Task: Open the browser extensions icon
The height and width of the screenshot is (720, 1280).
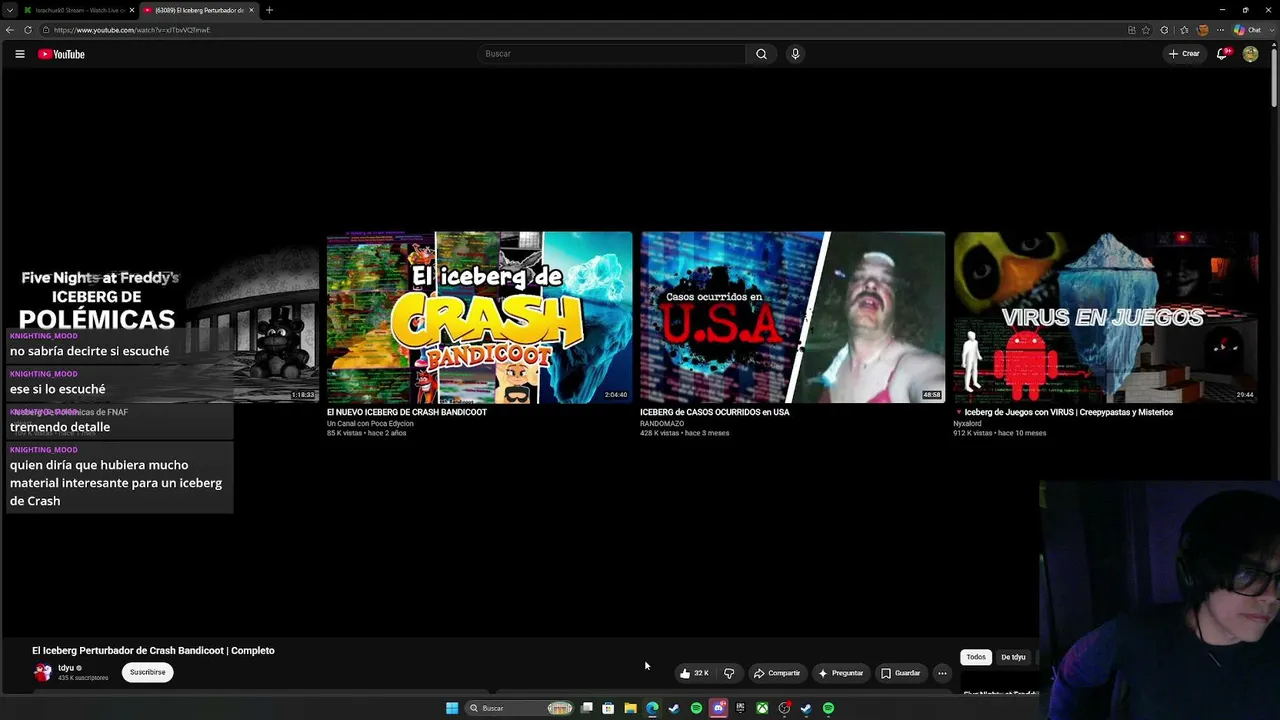Action: [x=1164, y=30]
